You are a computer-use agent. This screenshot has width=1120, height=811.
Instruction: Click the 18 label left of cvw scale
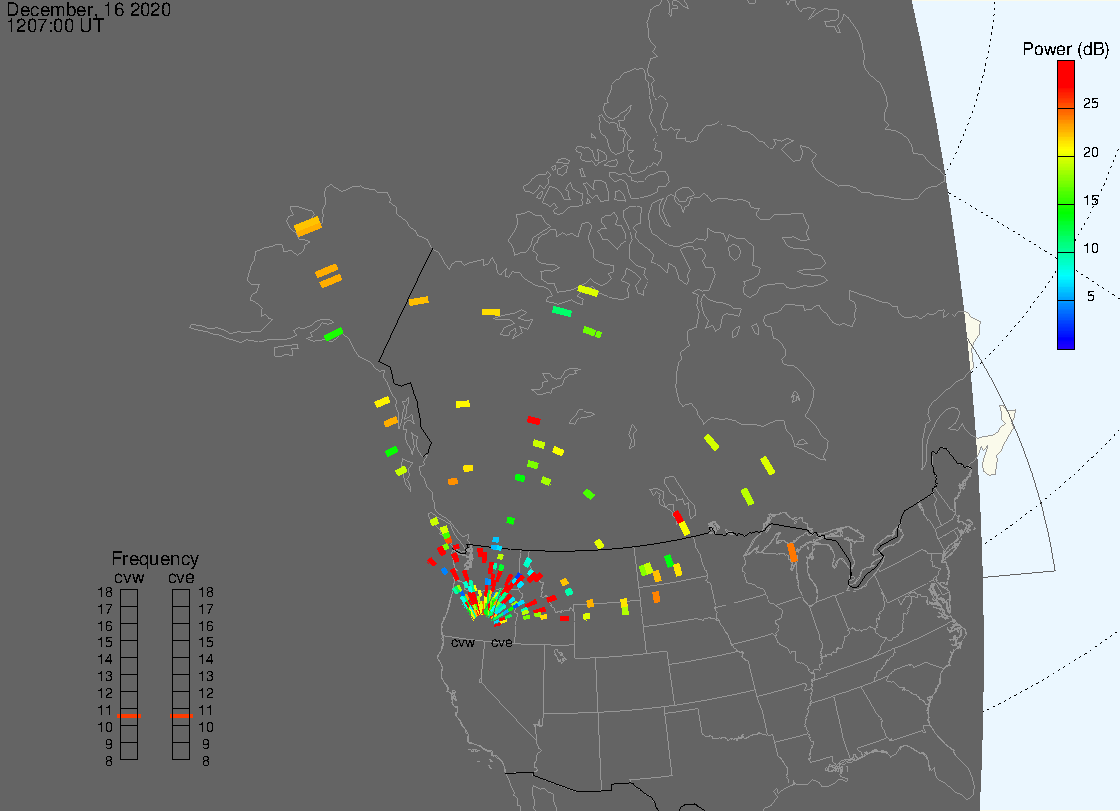pos(105,592)
